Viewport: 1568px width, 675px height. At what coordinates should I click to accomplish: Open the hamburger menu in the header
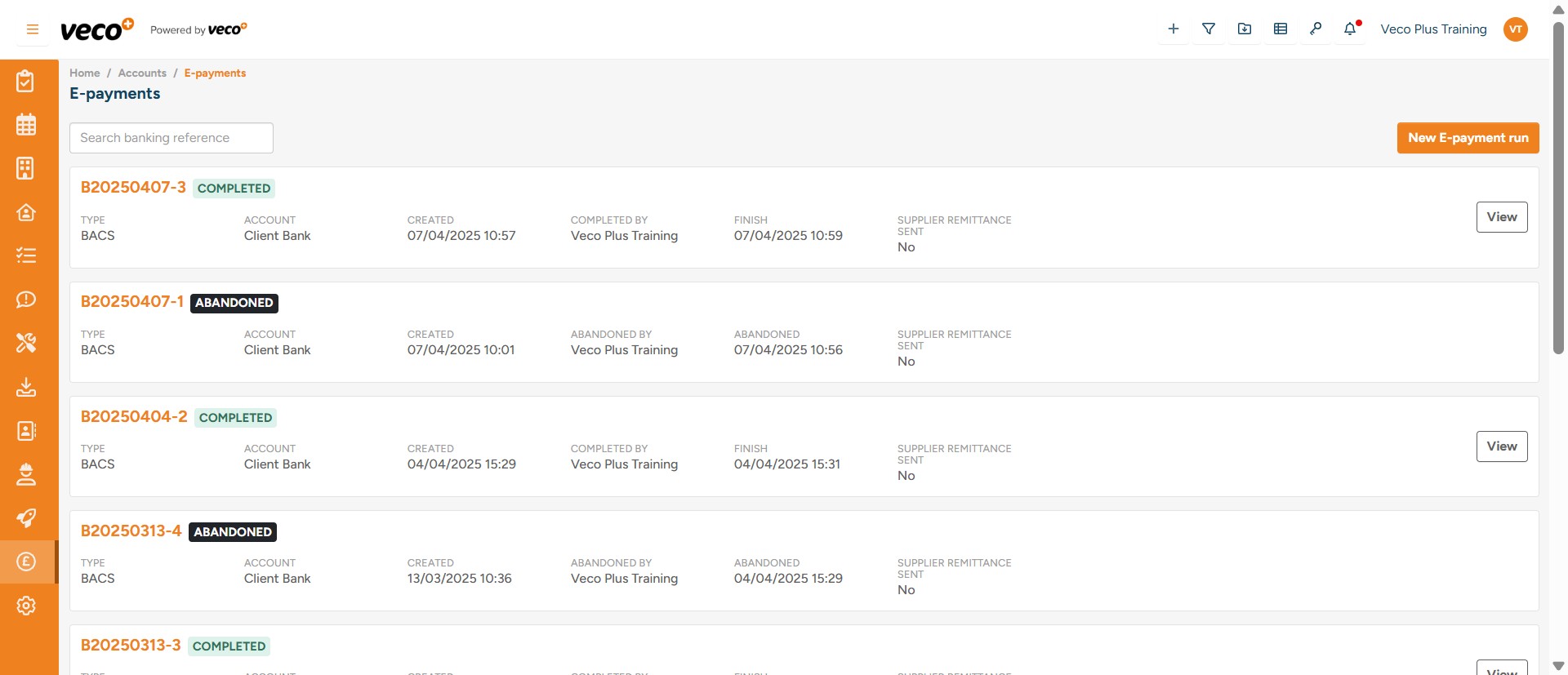click(33, 29)
